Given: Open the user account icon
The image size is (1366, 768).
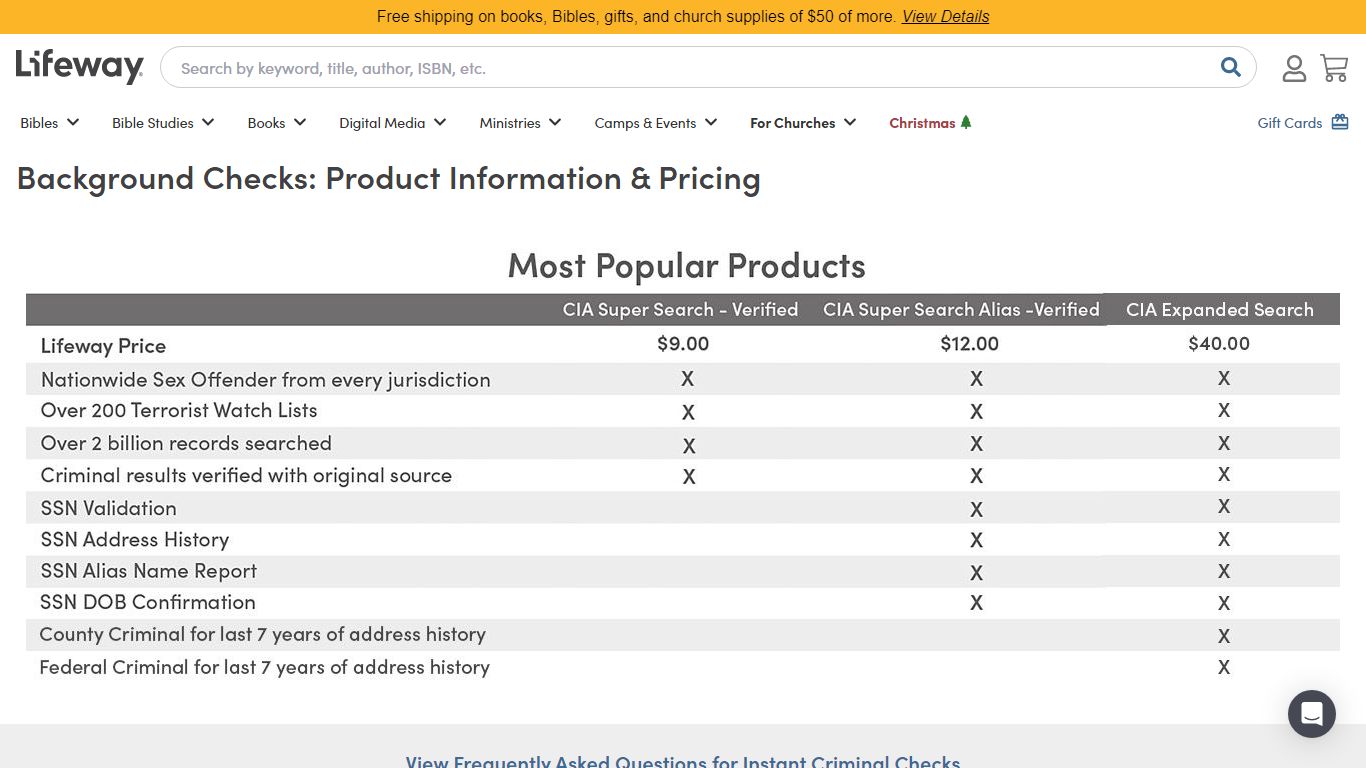Looking at the screenshot, I should (1294, 68).
